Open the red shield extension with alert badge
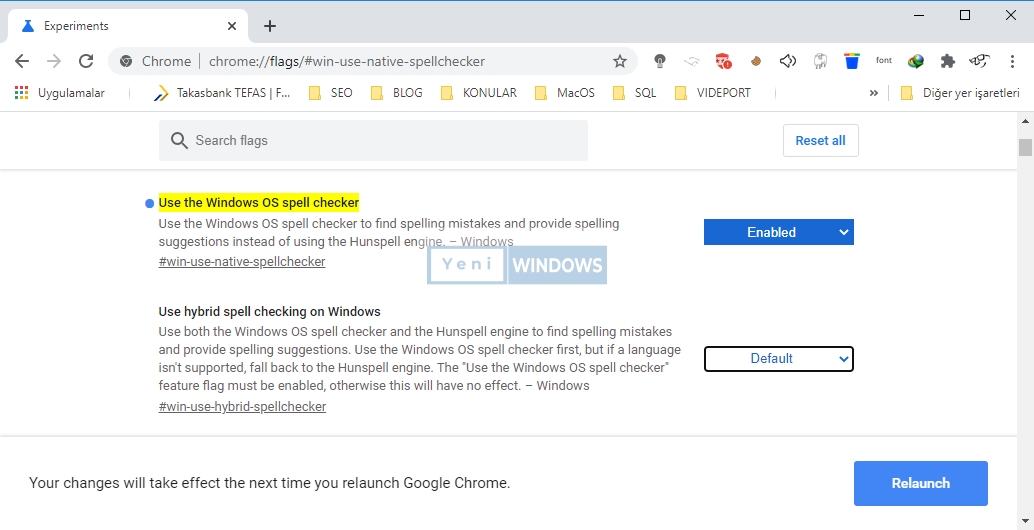Screen dimensions: 1034x530 click(x=724, y=61)
